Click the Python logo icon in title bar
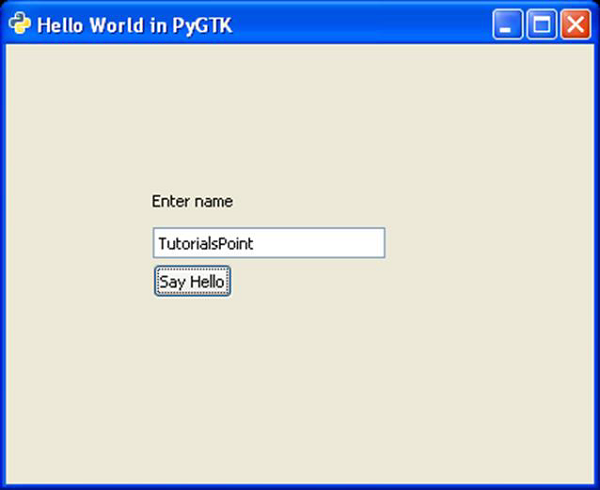The image size is (600, 490). coord(19,24)
